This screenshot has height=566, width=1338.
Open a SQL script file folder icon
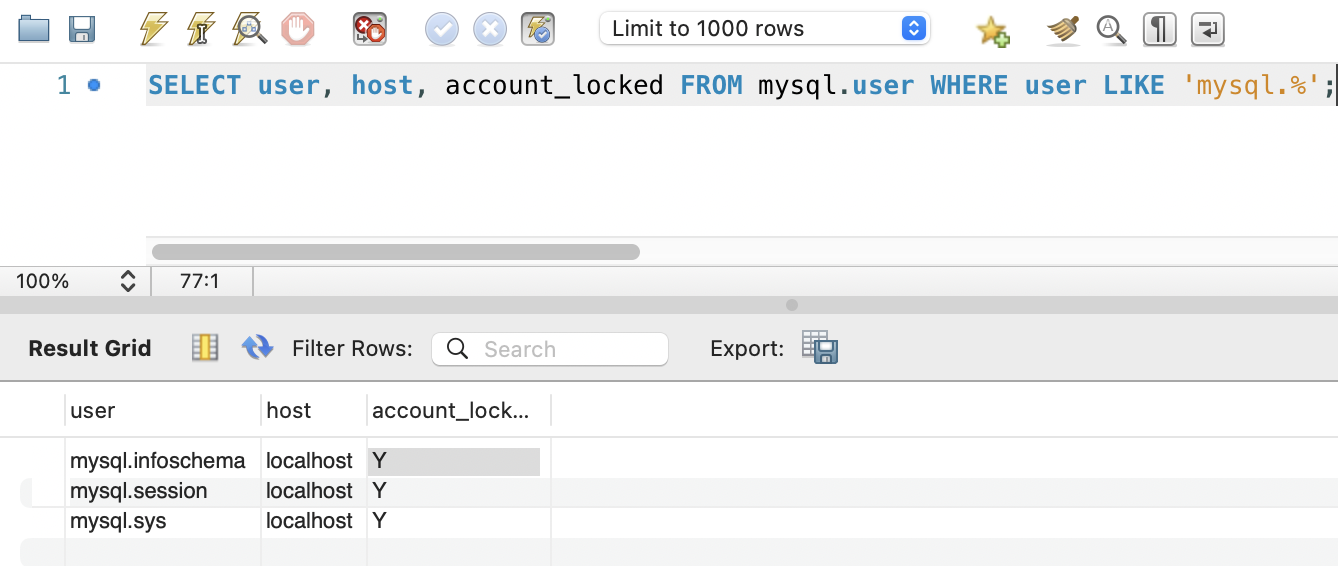tap(34, 29)
